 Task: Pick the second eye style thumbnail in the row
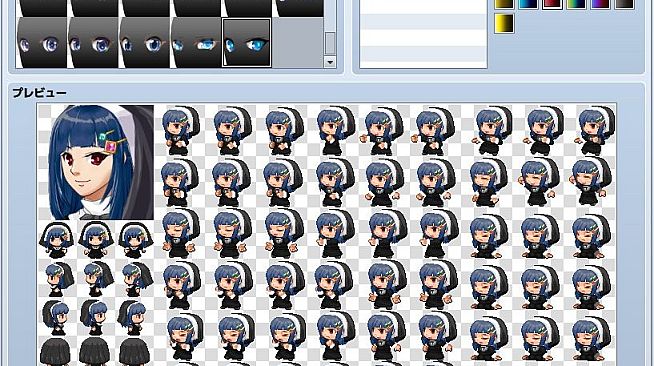tap(93, 43)
